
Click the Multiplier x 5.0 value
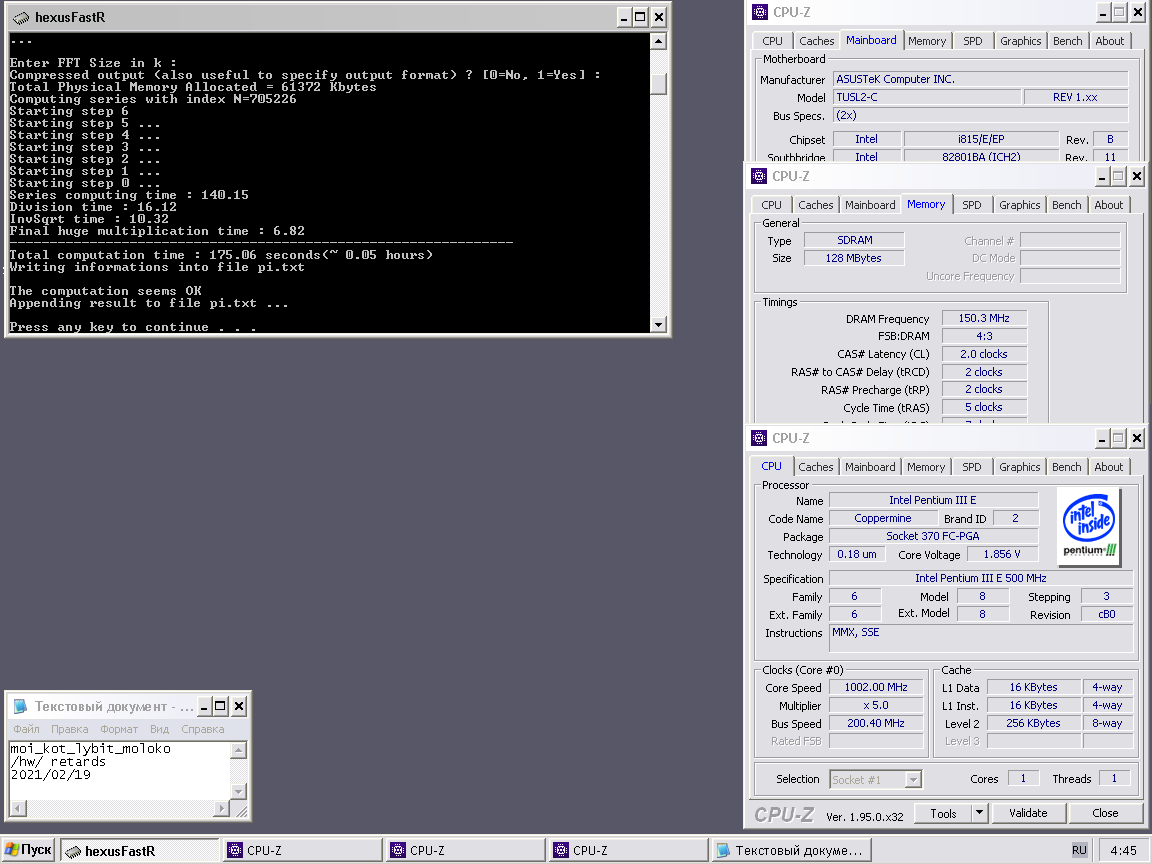[x=876, y=705]
